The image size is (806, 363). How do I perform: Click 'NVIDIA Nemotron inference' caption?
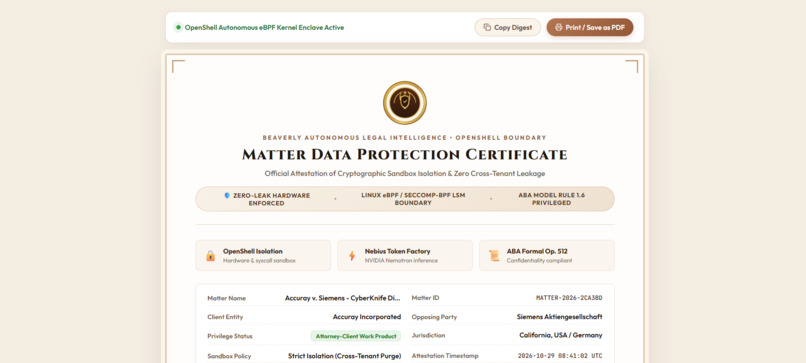pyautogui.click(x=401, y=261)
